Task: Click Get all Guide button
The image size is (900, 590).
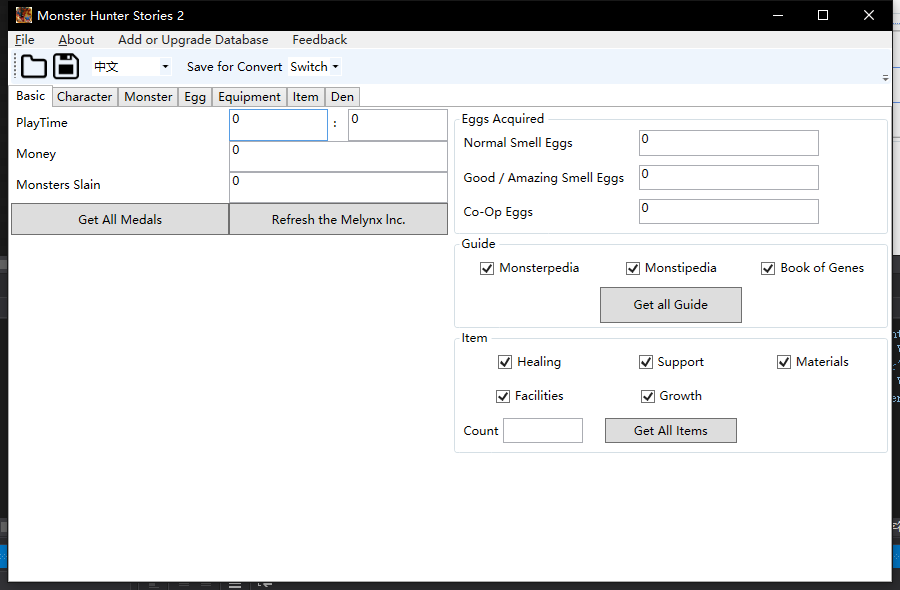Action: [671, 305]
